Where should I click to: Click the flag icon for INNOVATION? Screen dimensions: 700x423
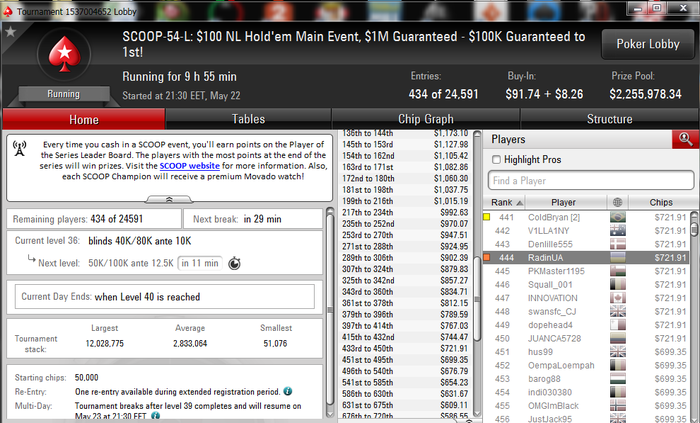coord(618,298)
